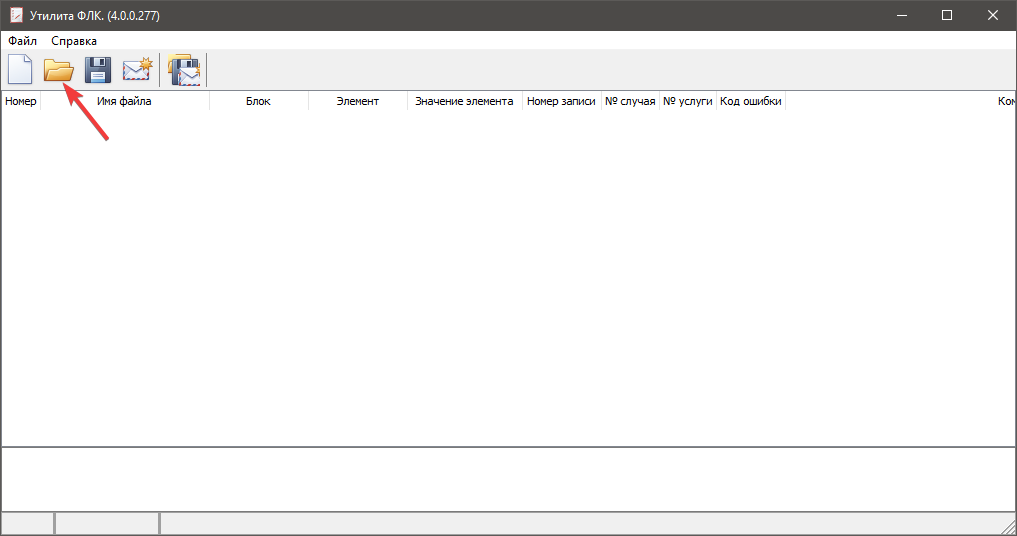Click the app icon in the title bar

[x=16, y=15]
